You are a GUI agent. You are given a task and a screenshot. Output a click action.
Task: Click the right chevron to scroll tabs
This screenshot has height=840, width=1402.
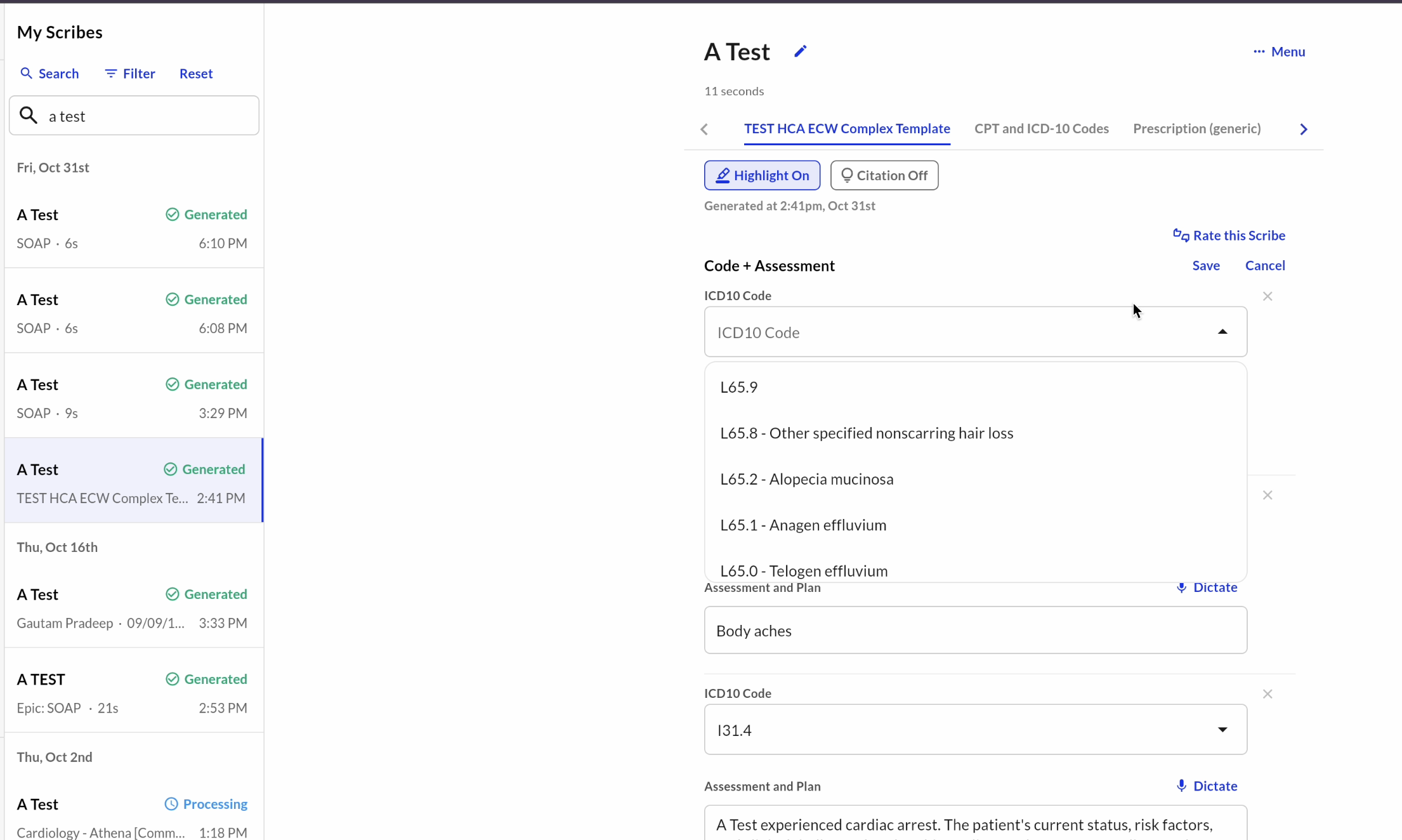click(x=1303, y=129)
